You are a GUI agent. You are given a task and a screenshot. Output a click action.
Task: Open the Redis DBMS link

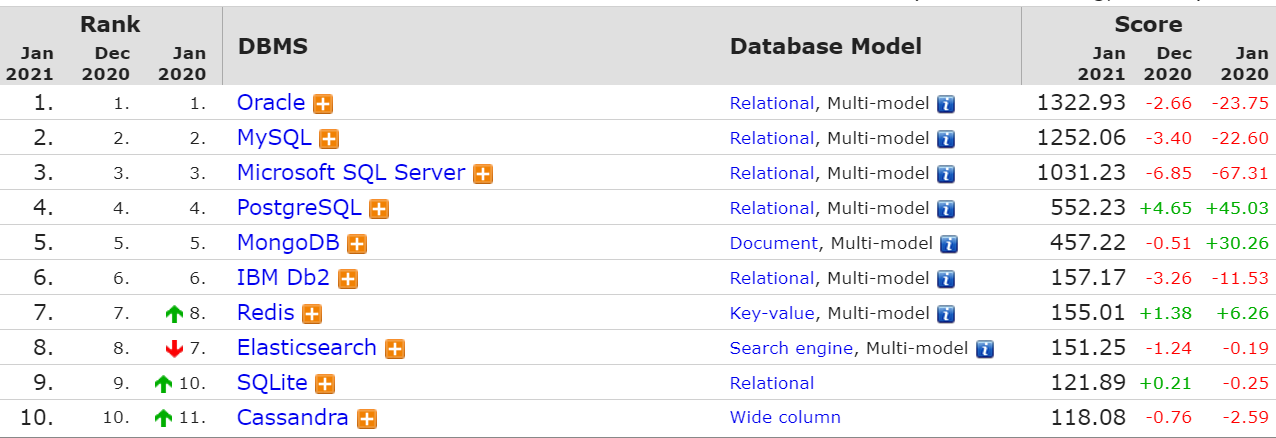pos(266,313)
